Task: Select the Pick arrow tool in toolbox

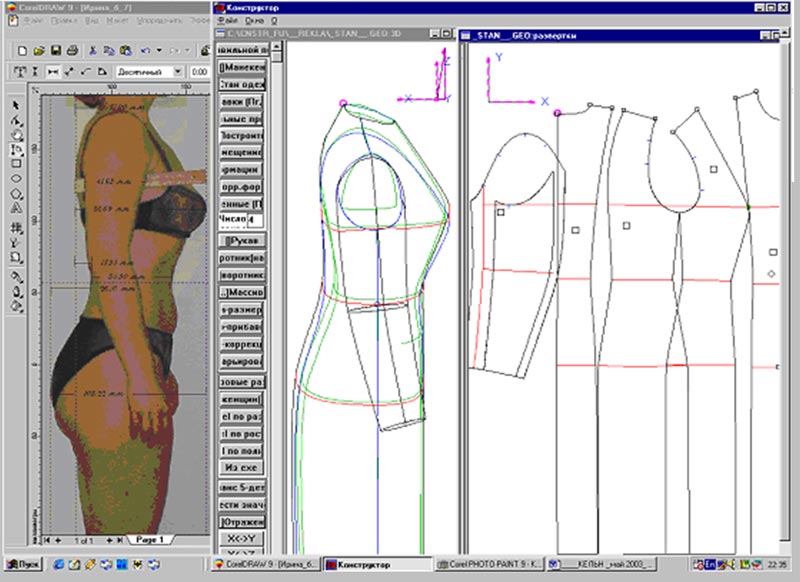Action: click(x=16, y=104)
